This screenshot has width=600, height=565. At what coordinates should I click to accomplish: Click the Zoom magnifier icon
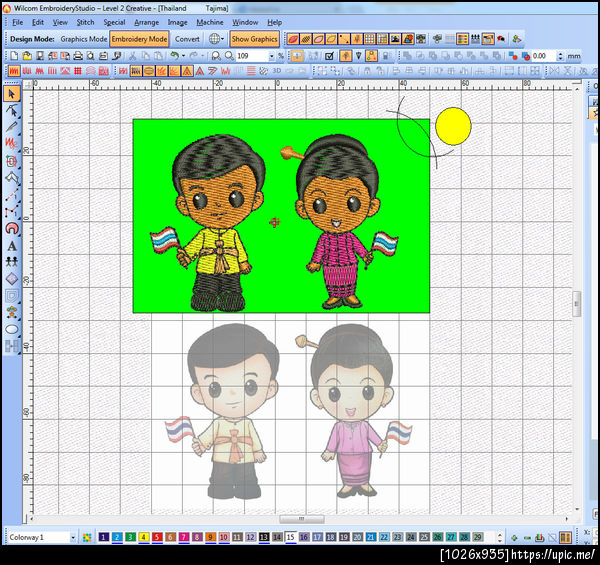229,56
